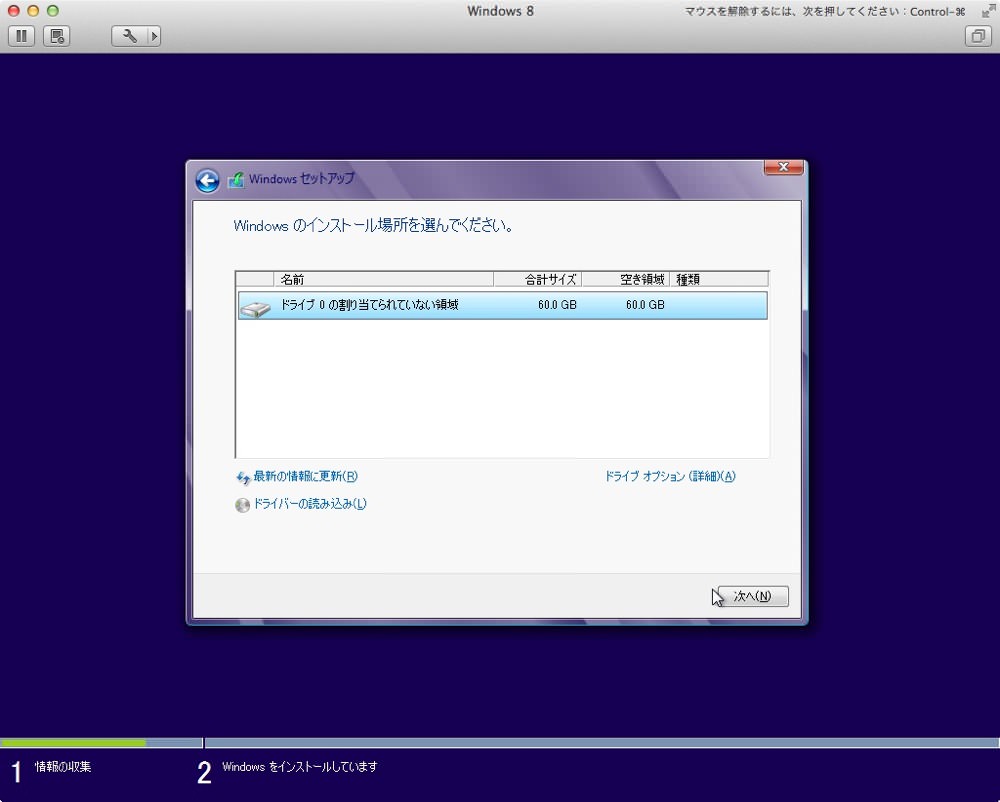Click the driver disc icon
Viewport: 1000px width, 802px height.
click(242, 505)
